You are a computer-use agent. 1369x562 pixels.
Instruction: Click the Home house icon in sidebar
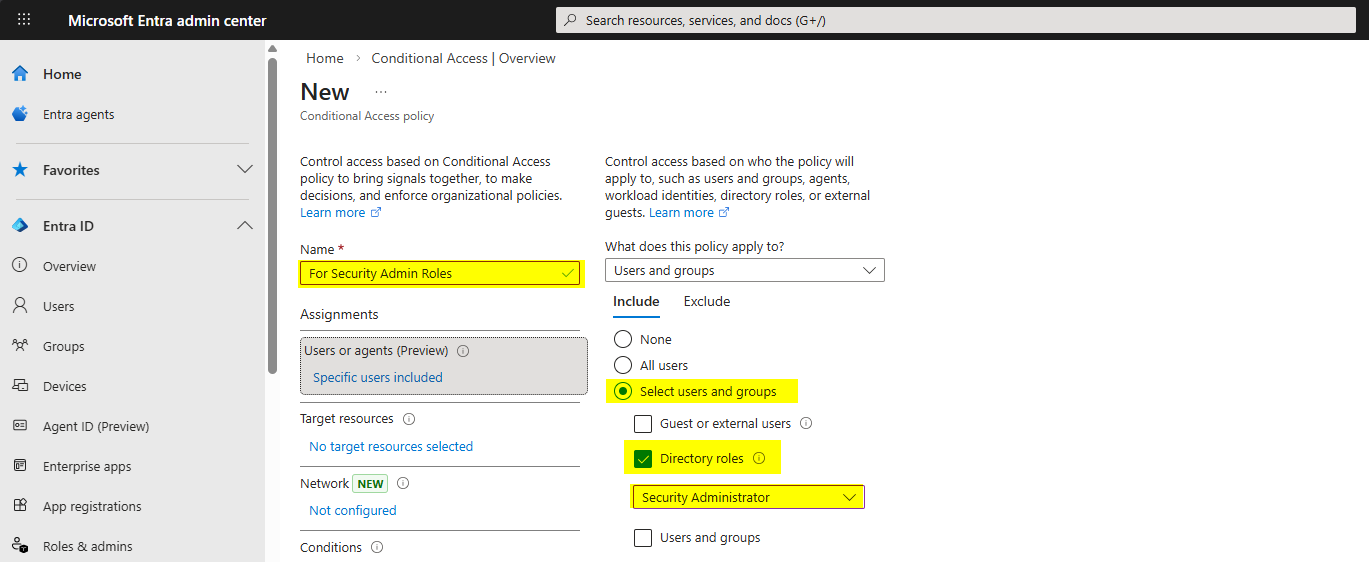pos(20,74)
